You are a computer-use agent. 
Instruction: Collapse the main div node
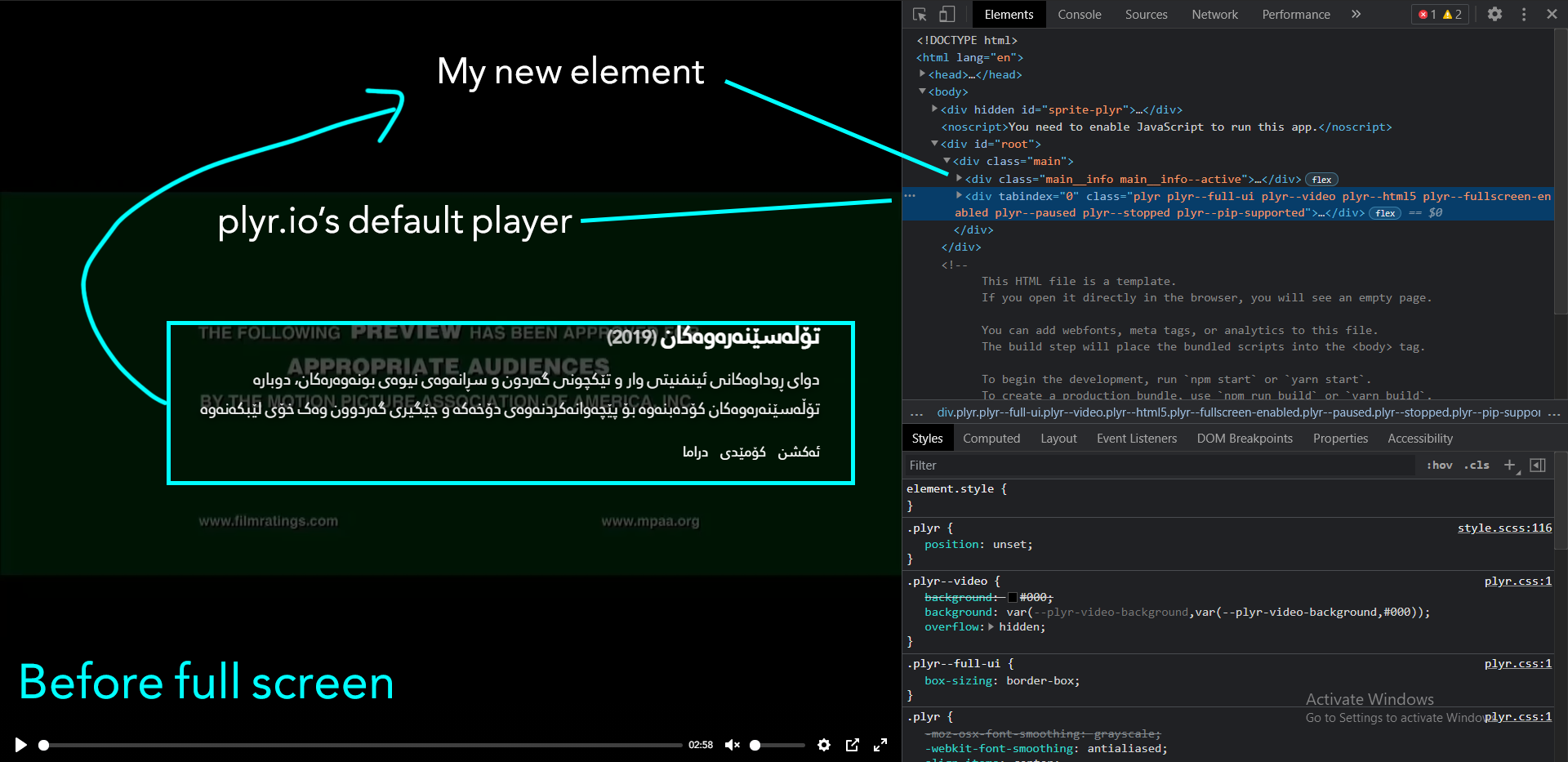pyautogui.click(x=947, y=161)
